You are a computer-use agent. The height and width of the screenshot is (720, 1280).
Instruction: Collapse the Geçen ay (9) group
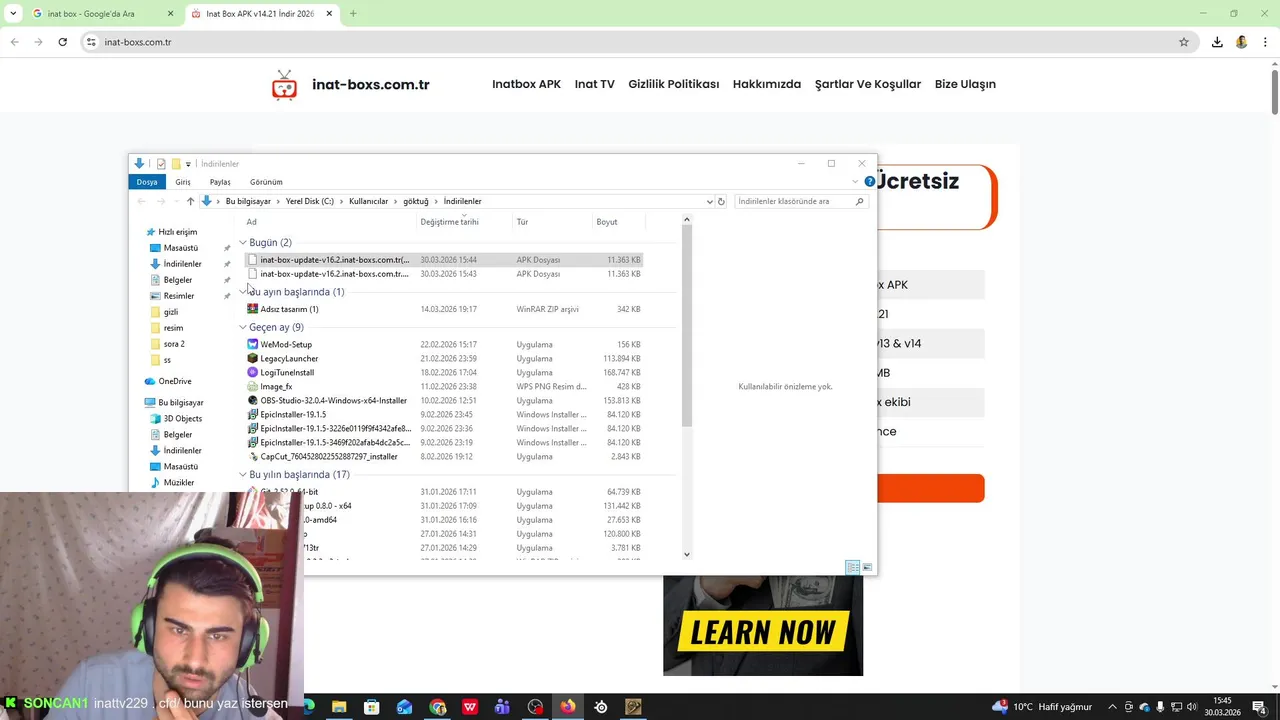coord(242,327)
